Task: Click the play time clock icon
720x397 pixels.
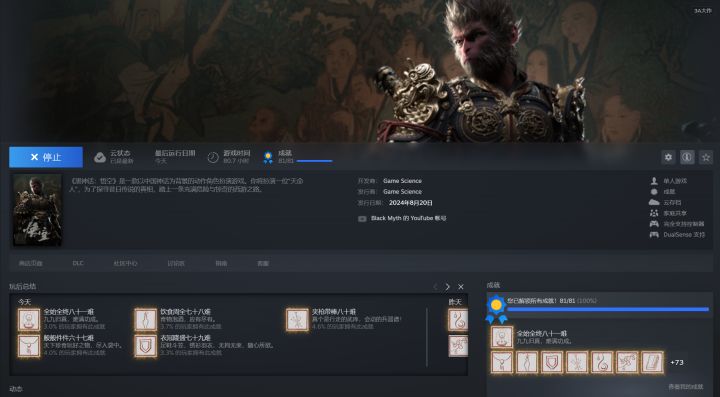Action: point(213,157)
